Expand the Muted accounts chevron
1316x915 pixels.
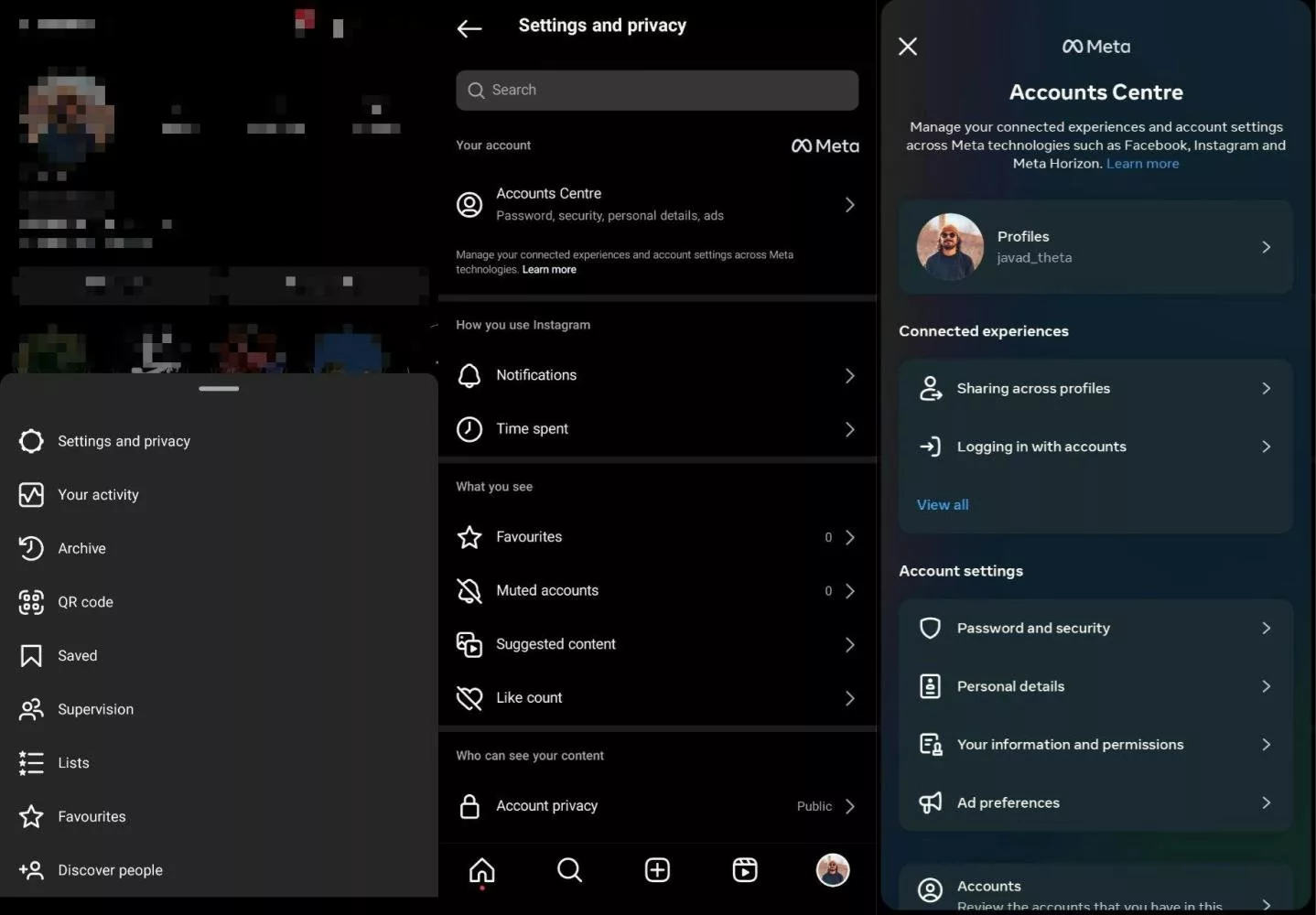click(x=850, y=591)
